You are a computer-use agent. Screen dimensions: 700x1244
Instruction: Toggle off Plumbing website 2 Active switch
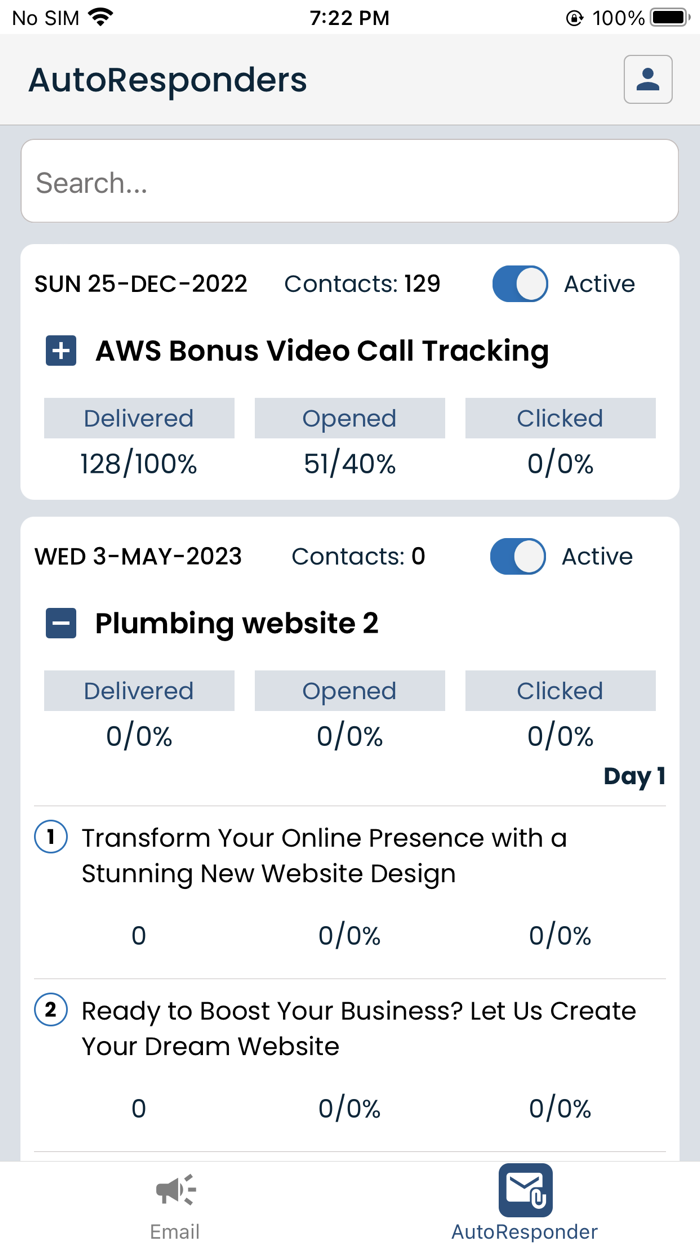(518, 557)
